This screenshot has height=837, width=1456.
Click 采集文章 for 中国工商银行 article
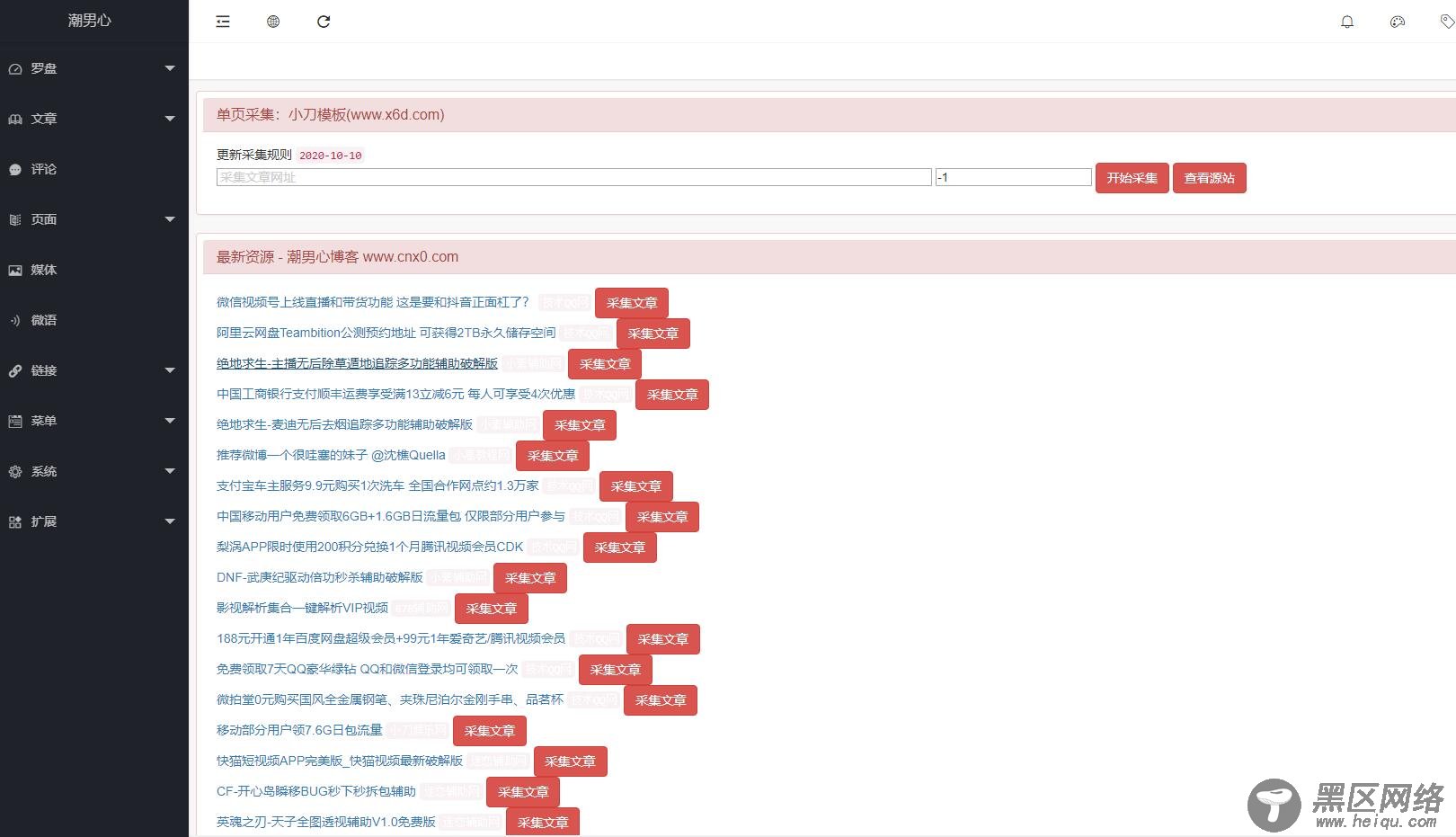672,395
